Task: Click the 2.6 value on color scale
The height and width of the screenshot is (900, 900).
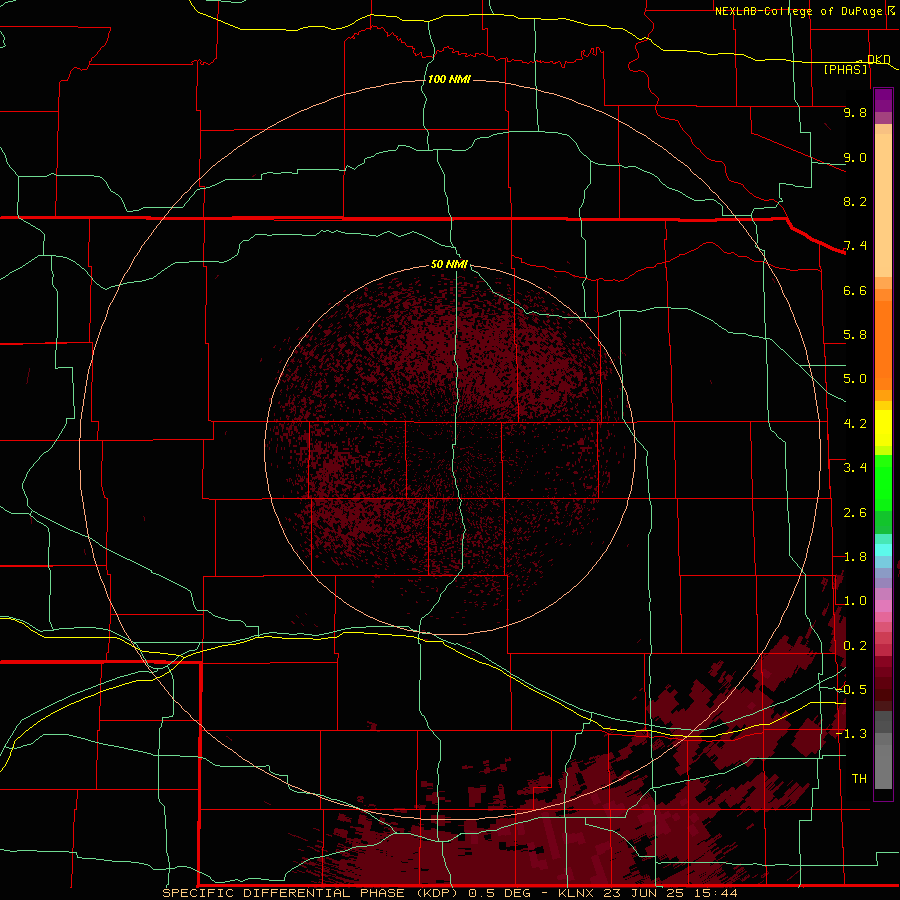Action: tap(855, 513)
